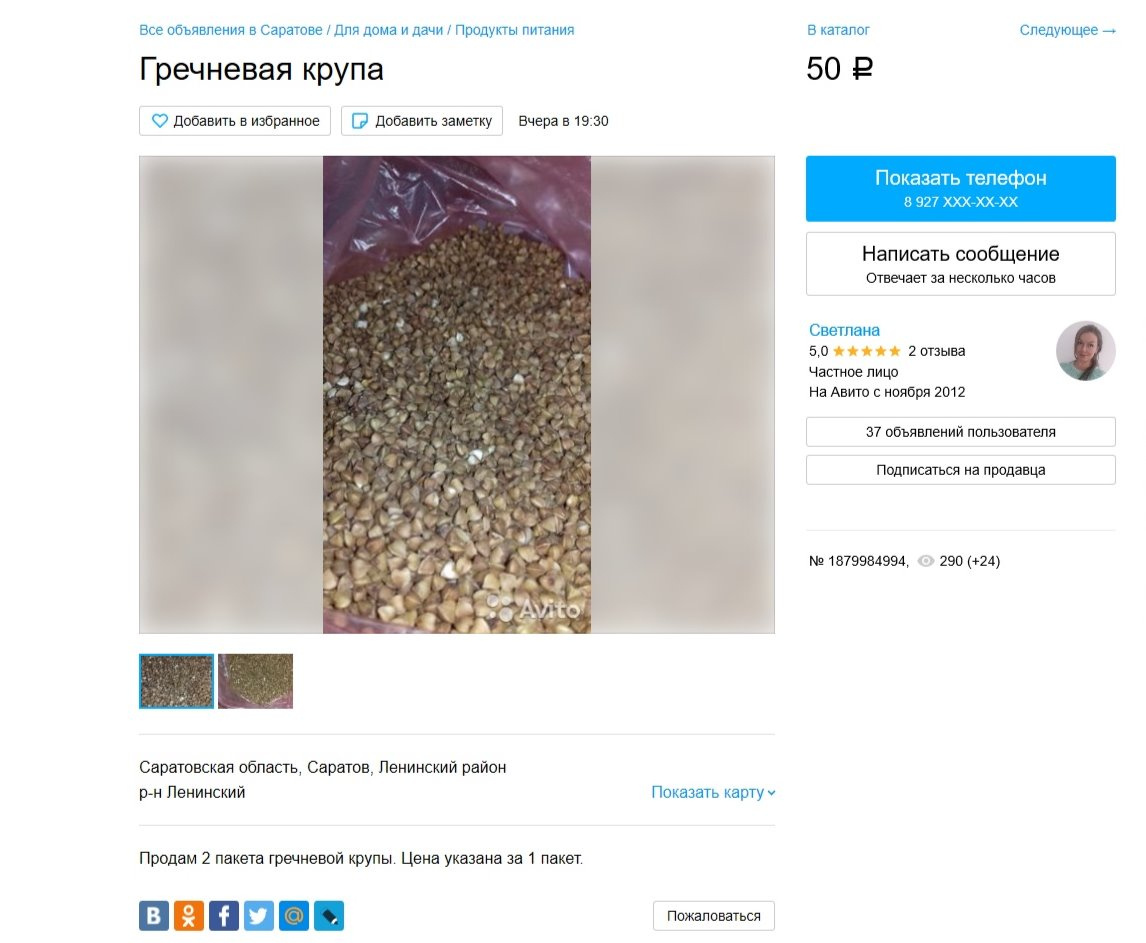Report listing with Пожаловаться button
This screenshot has height=943, width=1146.
[713, 916]
